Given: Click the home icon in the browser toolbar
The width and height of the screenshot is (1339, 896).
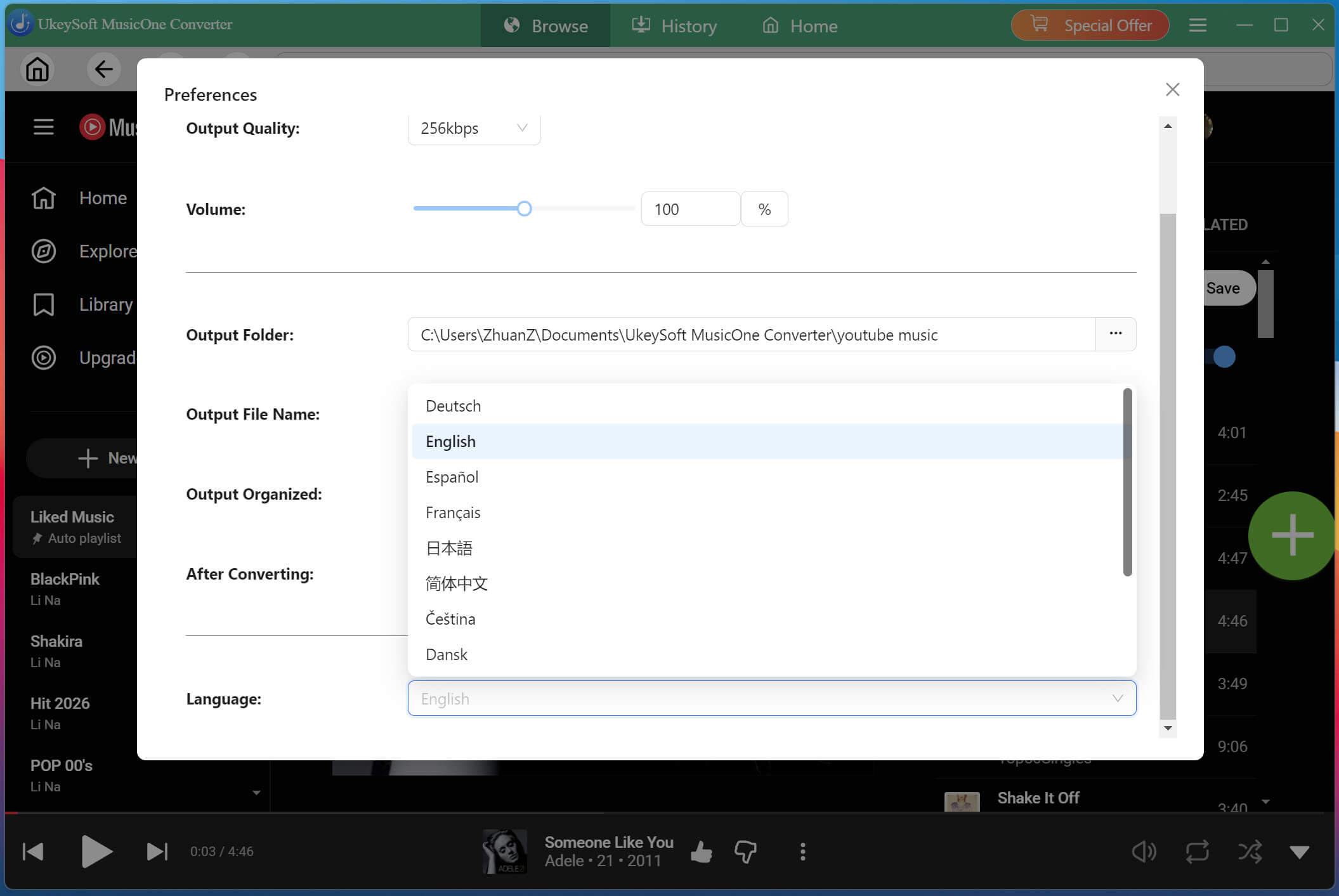Looking at the screenshot, I should point(37,69).
